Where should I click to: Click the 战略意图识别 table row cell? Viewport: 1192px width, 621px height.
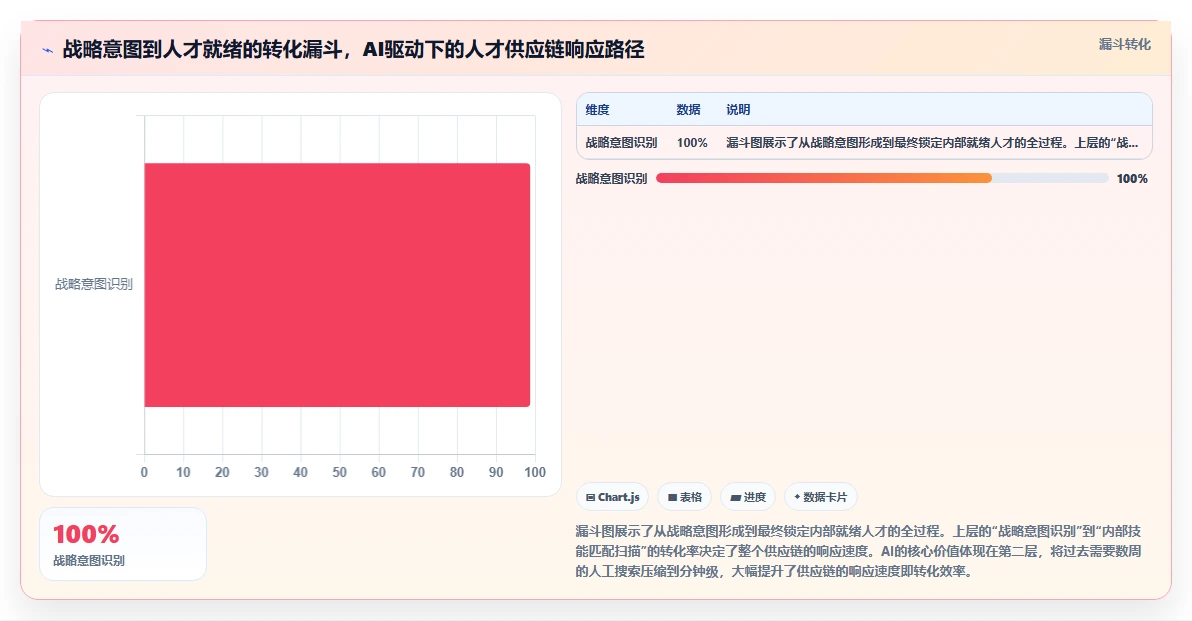[621, 142]
